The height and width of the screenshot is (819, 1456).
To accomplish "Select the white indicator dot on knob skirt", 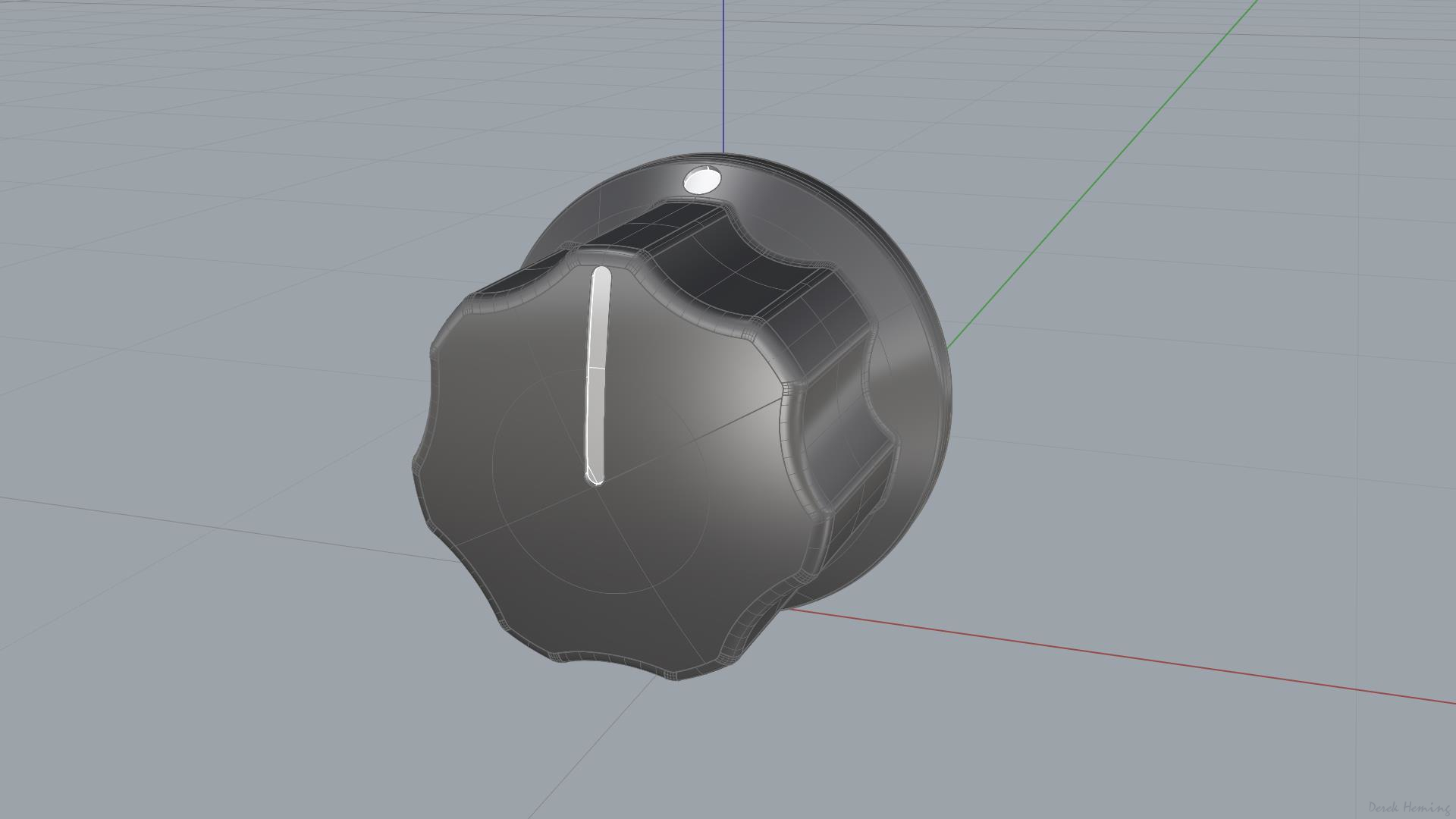I will [x=701, y=181].
